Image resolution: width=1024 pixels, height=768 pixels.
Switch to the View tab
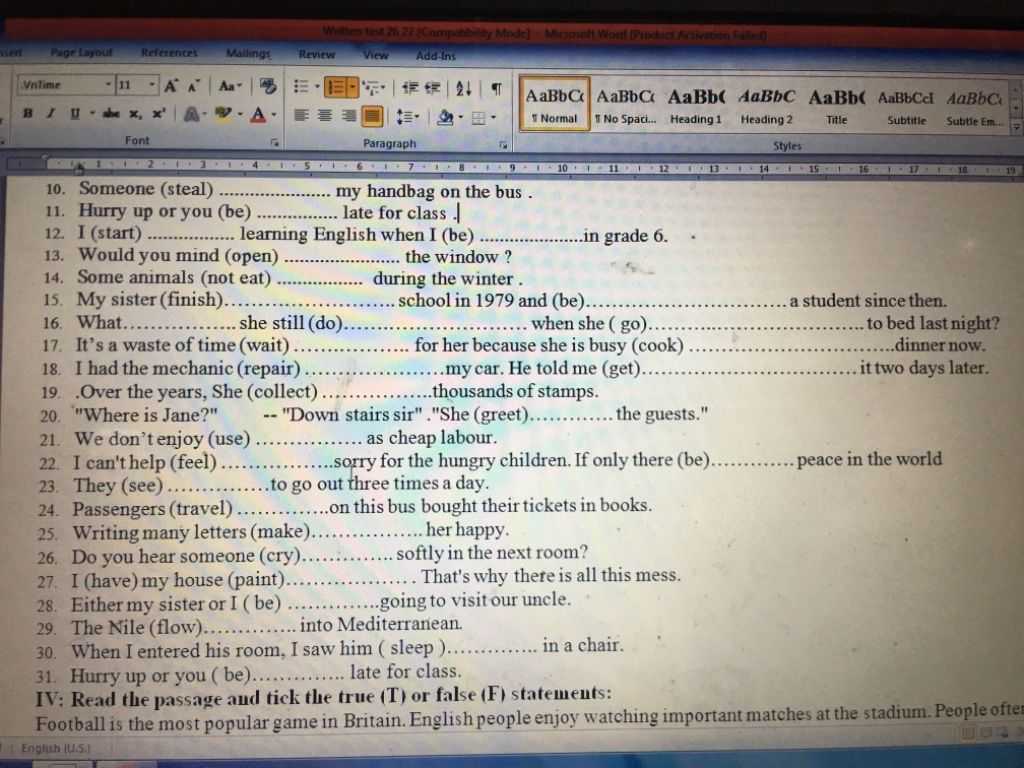(x=376, y=56)
